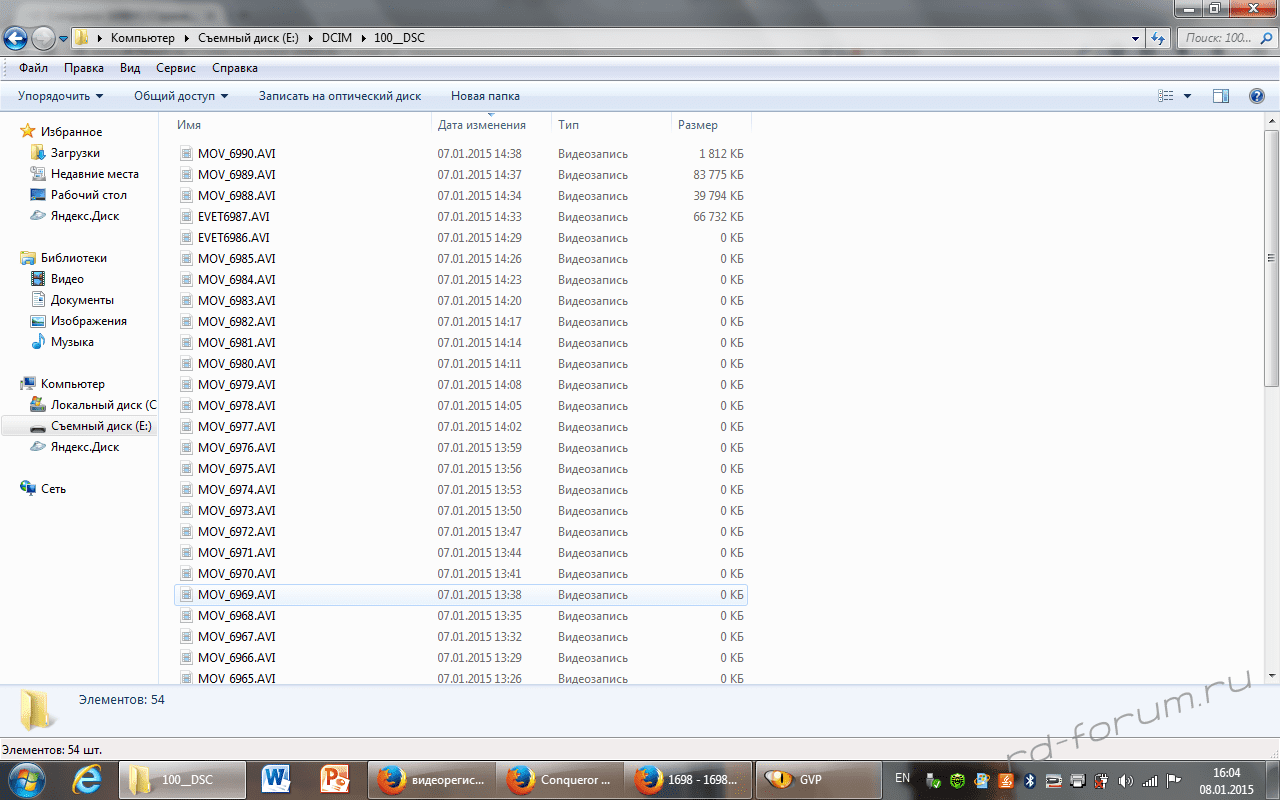Open Microsoft Word from the taskbar
Image resolution: width=1280 pixels, height=800 pixels.
(x=275, y=779)
